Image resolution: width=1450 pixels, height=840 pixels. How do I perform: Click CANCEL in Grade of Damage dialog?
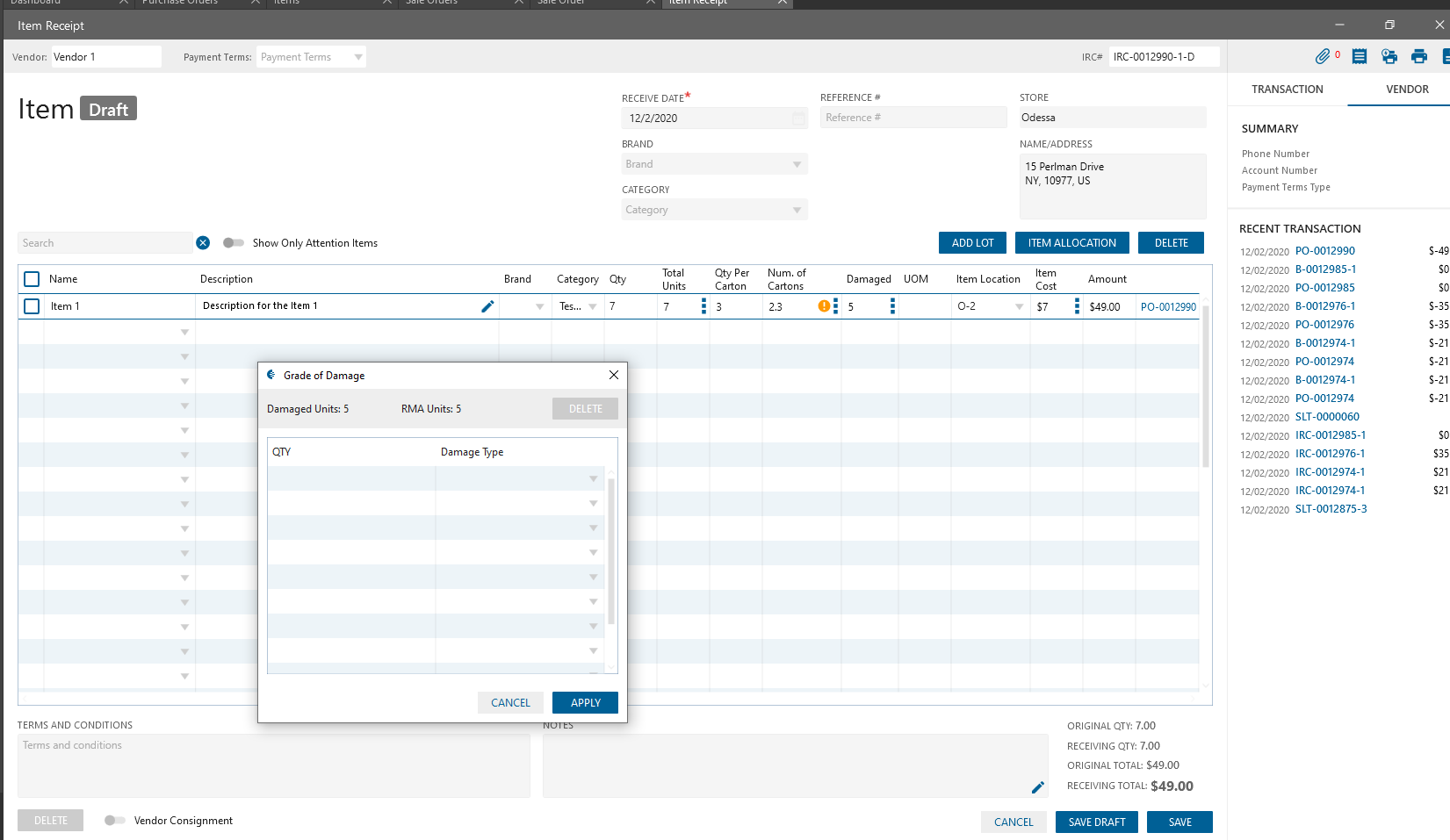coord(510,703)
